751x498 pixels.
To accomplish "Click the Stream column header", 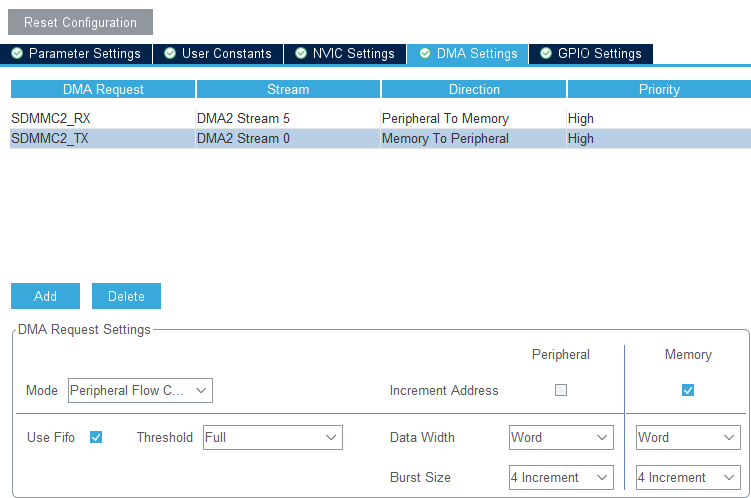I will [x=288, y=89].
